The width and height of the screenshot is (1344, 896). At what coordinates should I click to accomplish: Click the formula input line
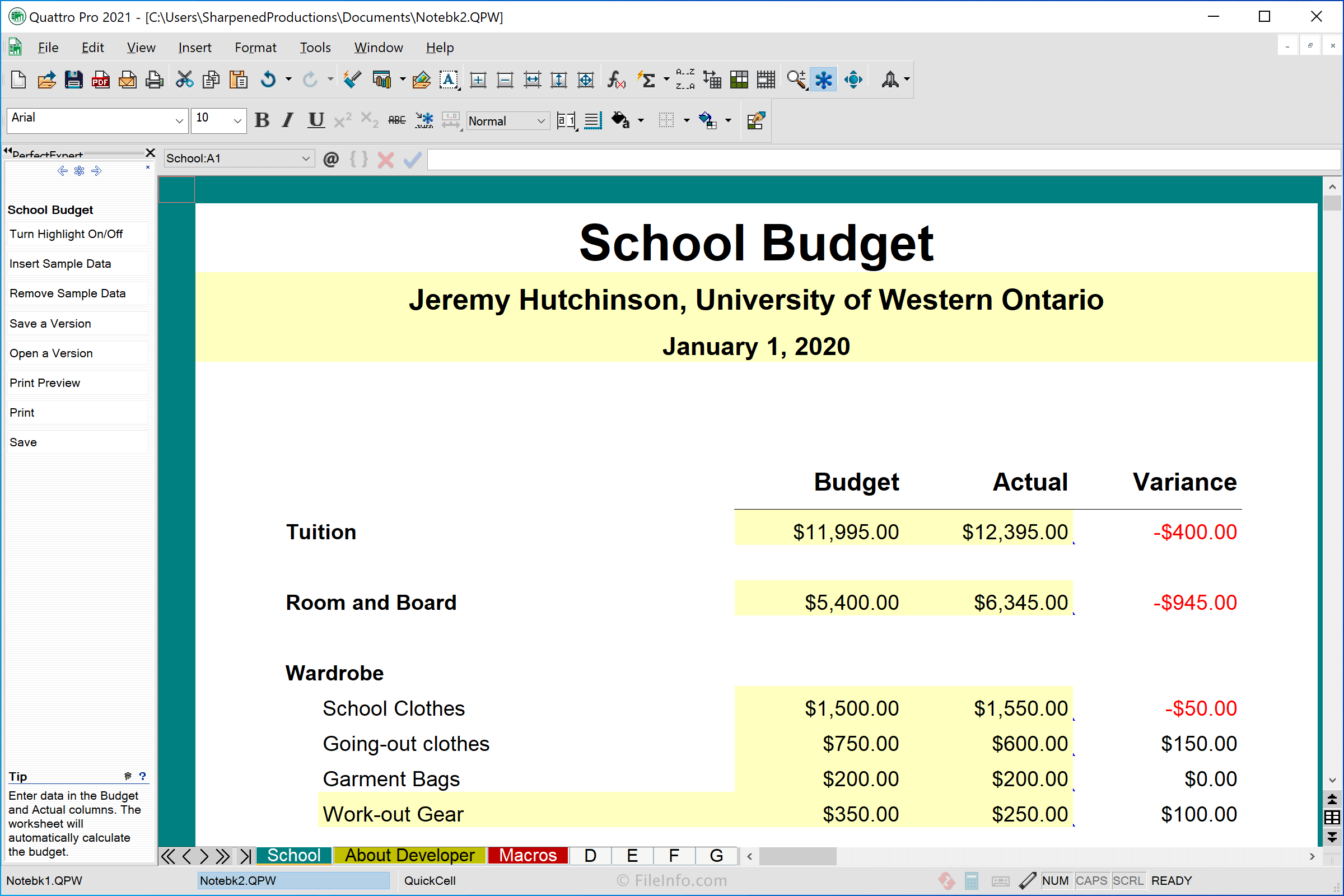tap(883, 160)
